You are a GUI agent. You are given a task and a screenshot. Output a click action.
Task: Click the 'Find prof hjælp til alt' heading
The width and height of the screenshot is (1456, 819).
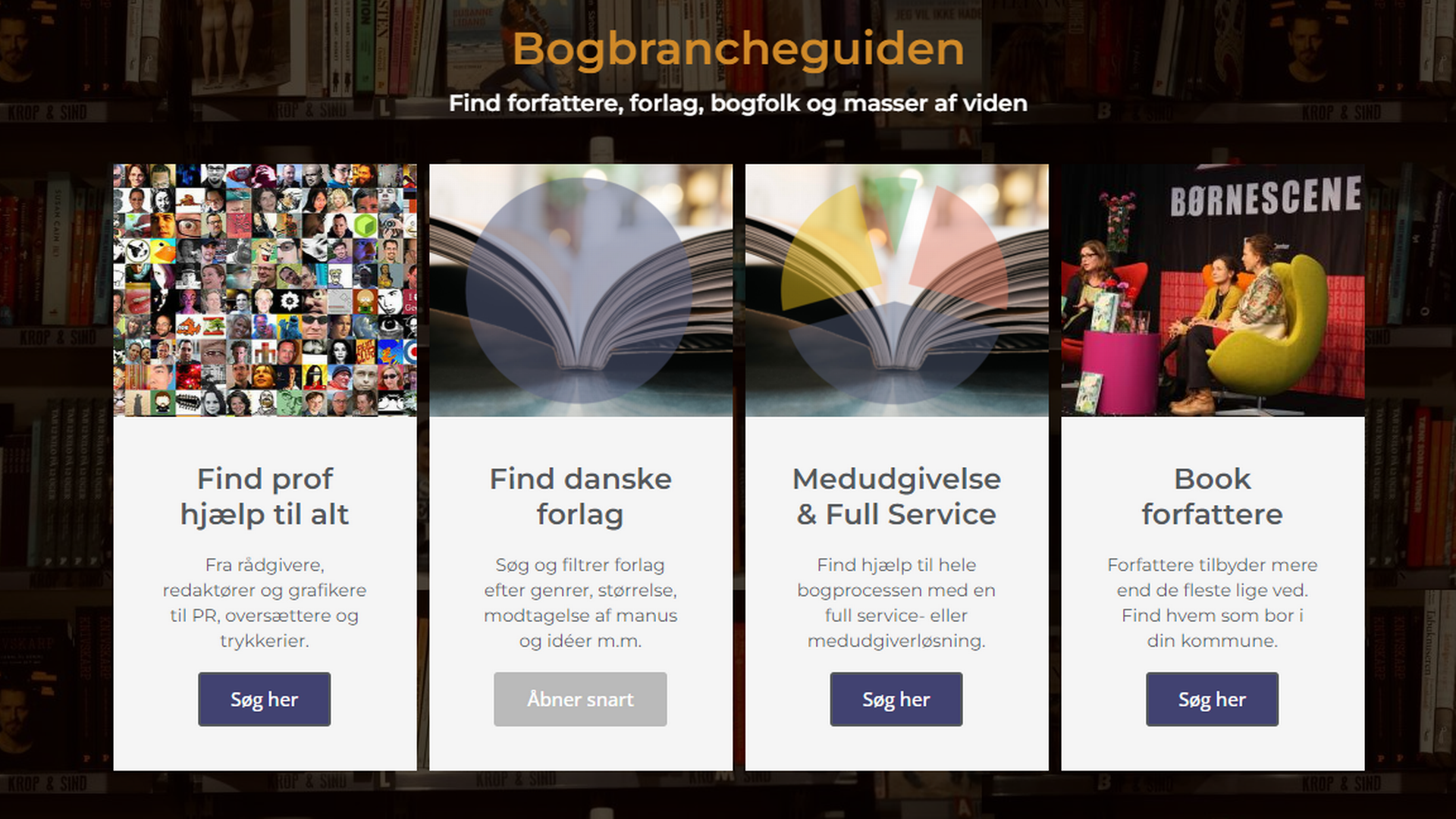265,497
